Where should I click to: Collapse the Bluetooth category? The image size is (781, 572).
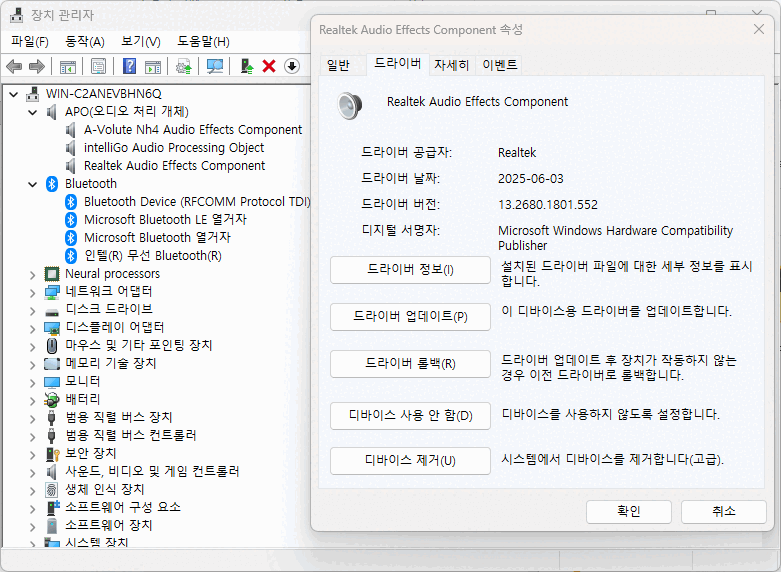33,184
